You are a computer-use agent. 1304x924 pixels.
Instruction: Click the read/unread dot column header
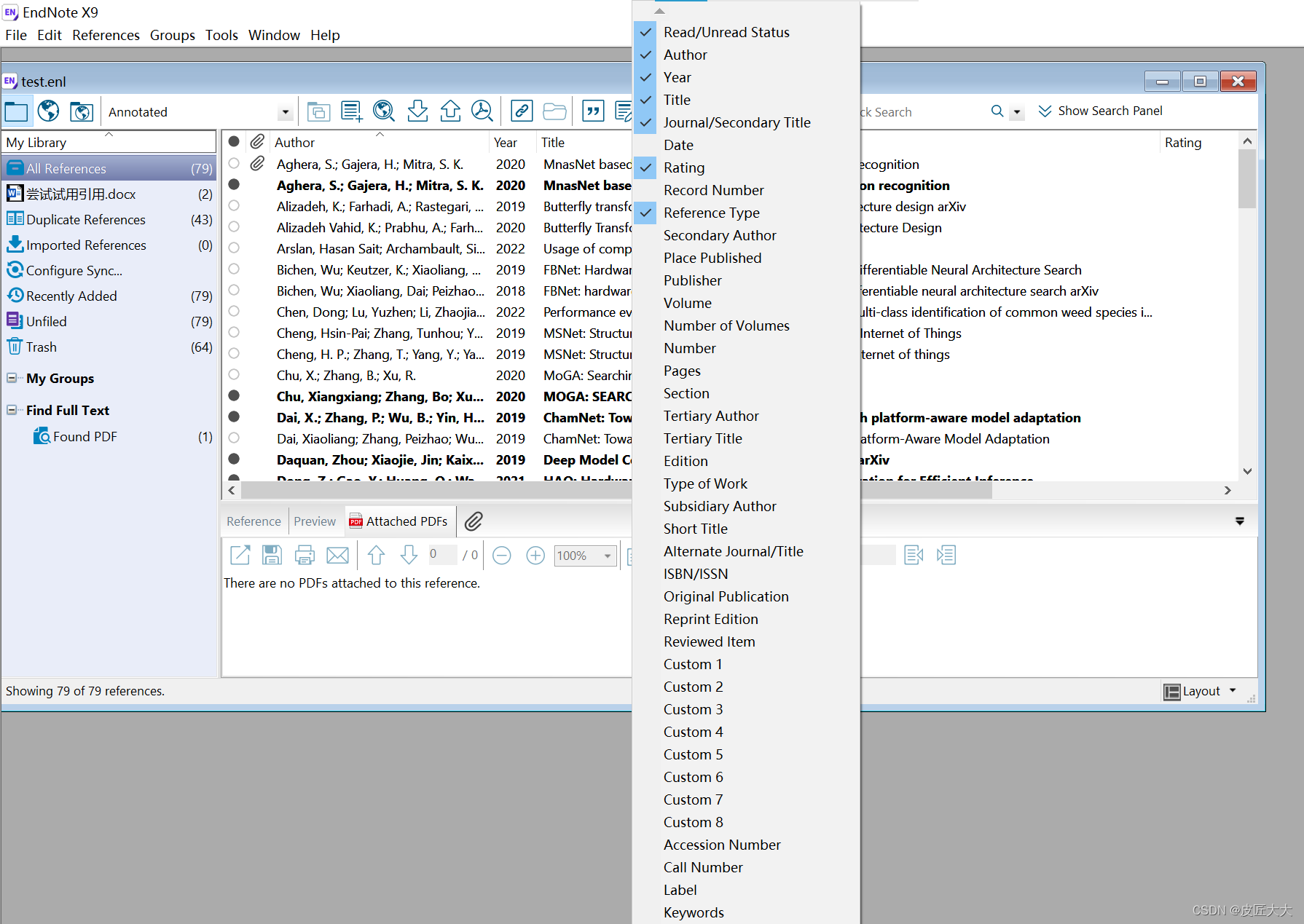[234, 141]
